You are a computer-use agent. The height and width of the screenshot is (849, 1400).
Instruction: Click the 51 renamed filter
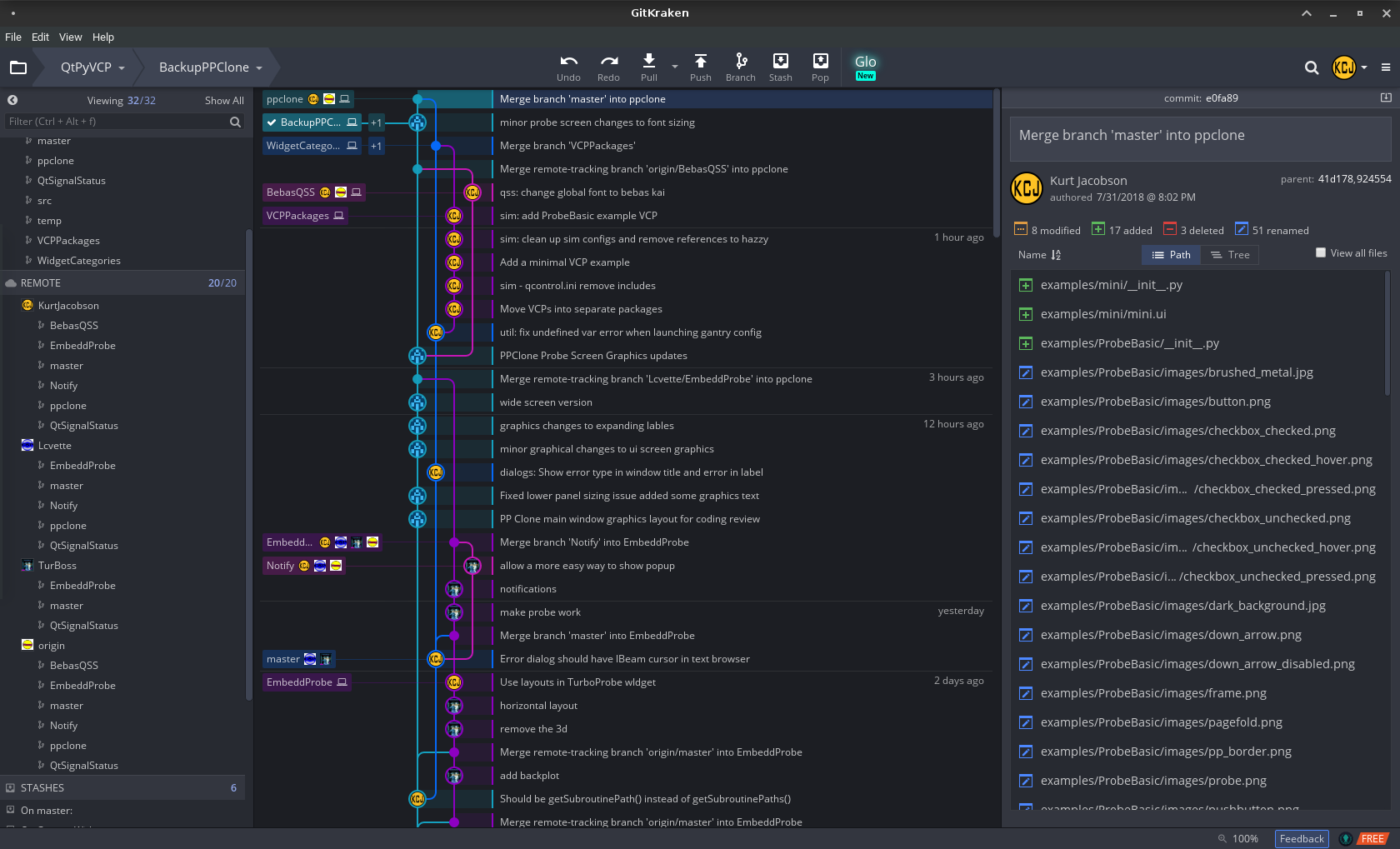point(1272,230)
